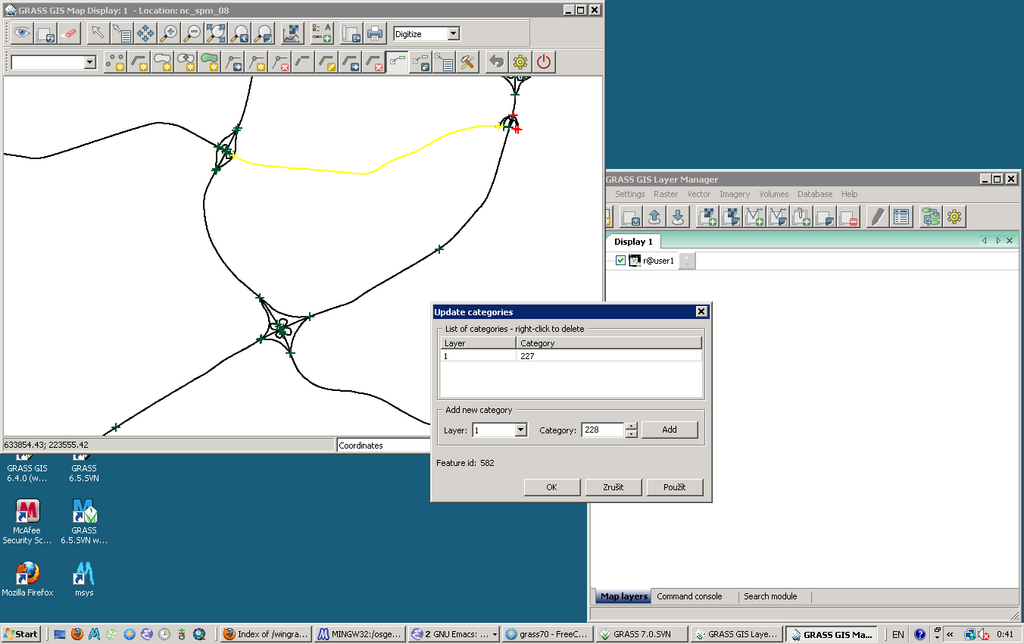Increase Category value with spinner up arrow
1024x644 pixels.
pyautogui.click(x=631, y=426)
